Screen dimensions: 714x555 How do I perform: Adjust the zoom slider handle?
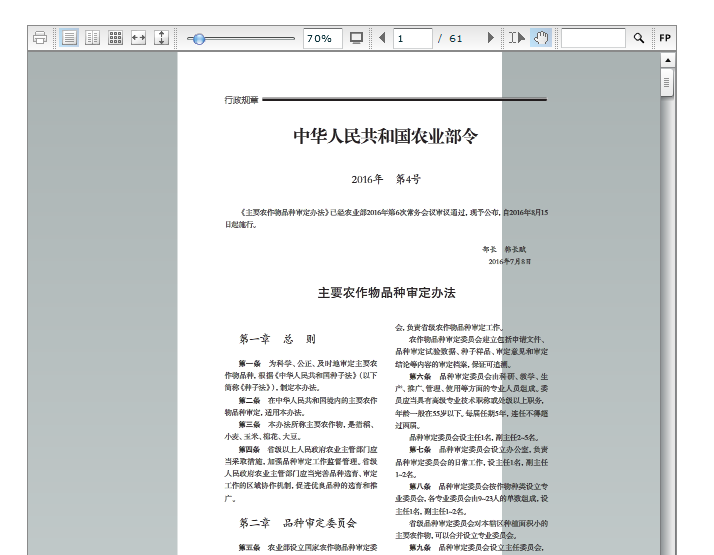point(199,39)
